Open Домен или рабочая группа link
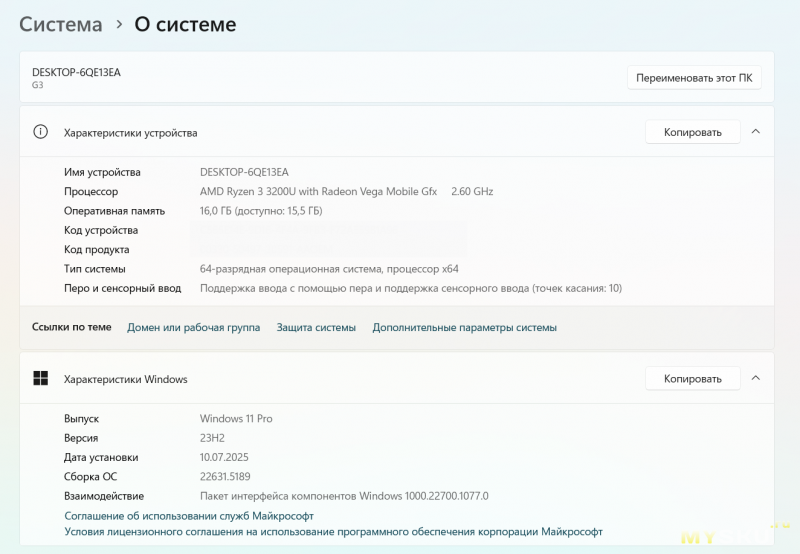The width and height of the screenshot is (800, 554). [193, 328]
